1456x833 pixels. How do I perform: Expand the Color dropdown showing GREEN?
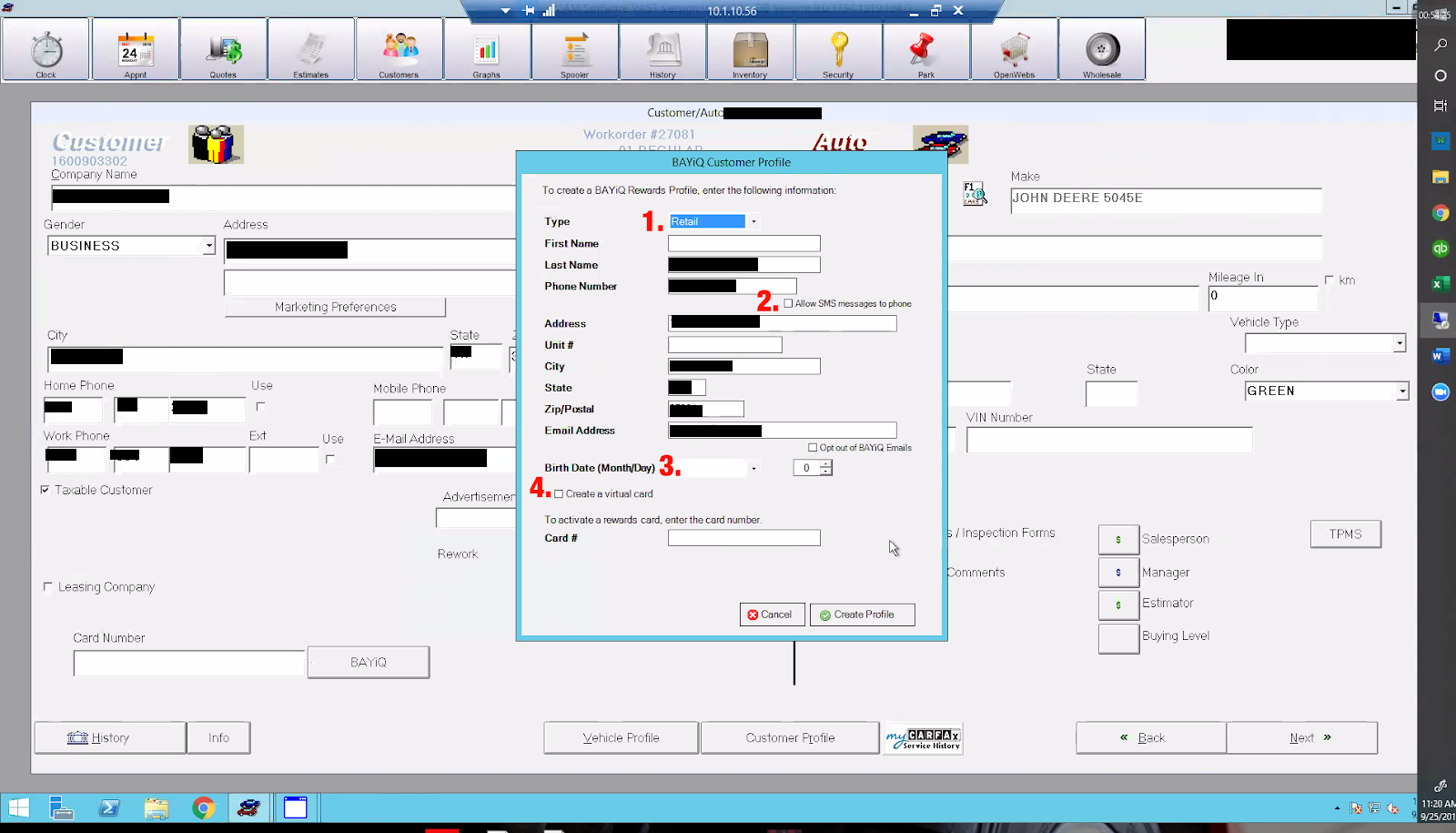(x=1402, y=391)
